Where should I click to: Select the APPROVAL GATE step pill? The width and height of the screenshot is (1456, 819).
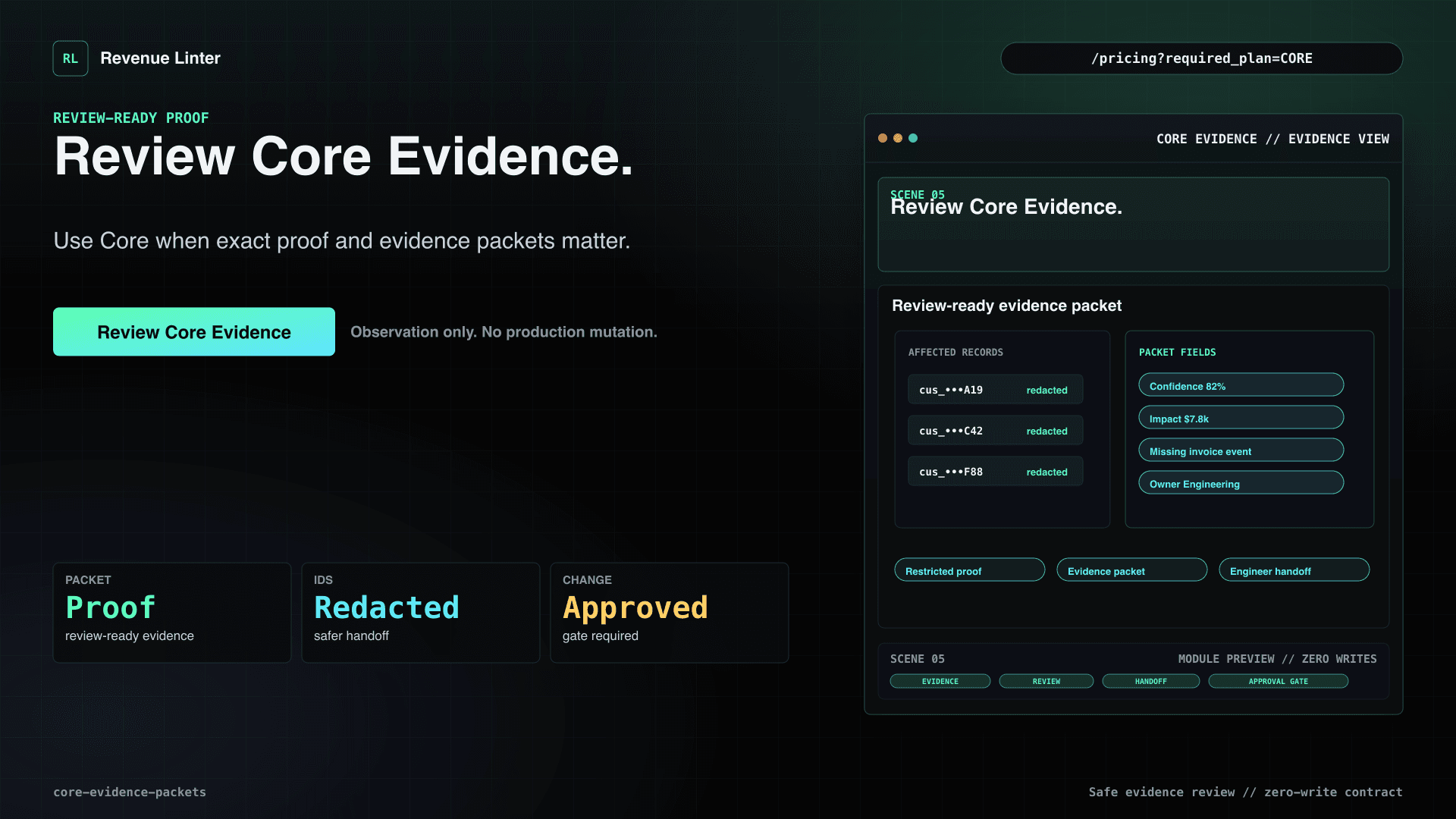pyautogui.click(x=1278, y=681)
